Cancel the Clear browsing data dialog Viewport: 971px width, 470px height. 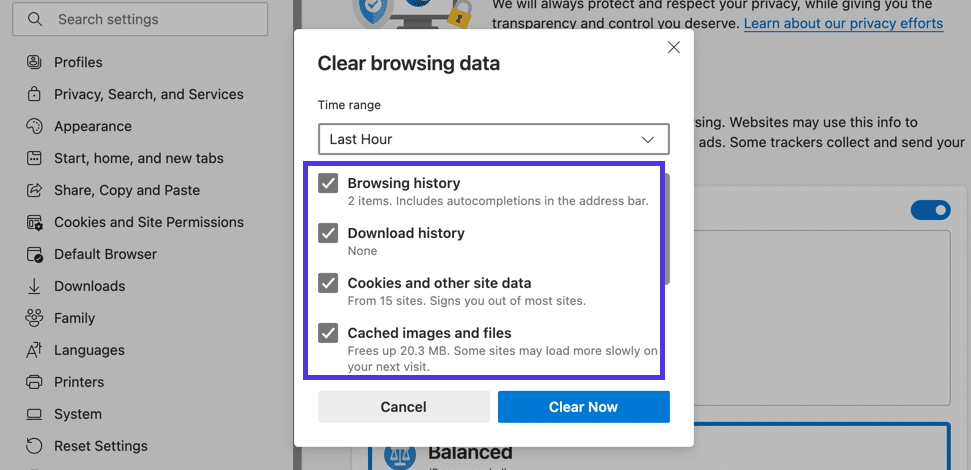click(x=404, y=407)
